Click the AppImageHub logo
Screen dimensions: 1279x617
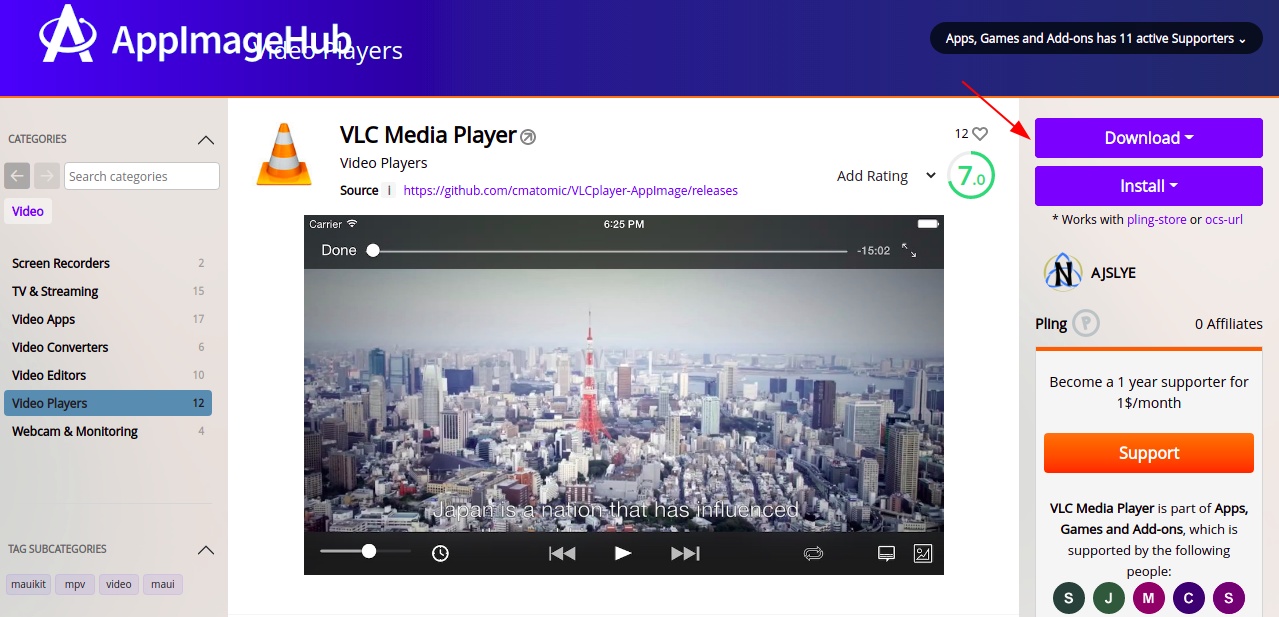[195, 37]
